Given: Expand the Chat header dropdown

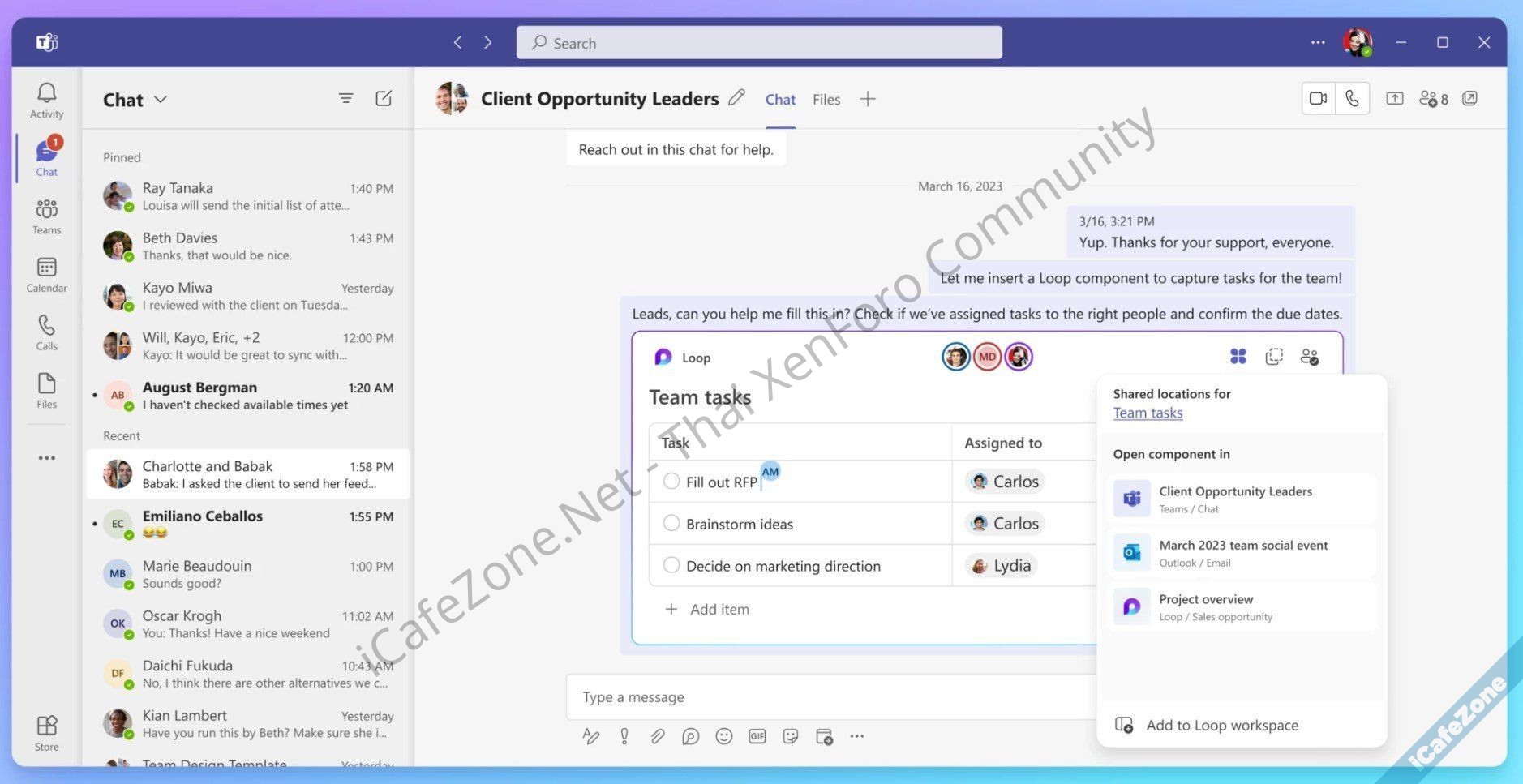Looking at the screenshot, I should [161, 100].
